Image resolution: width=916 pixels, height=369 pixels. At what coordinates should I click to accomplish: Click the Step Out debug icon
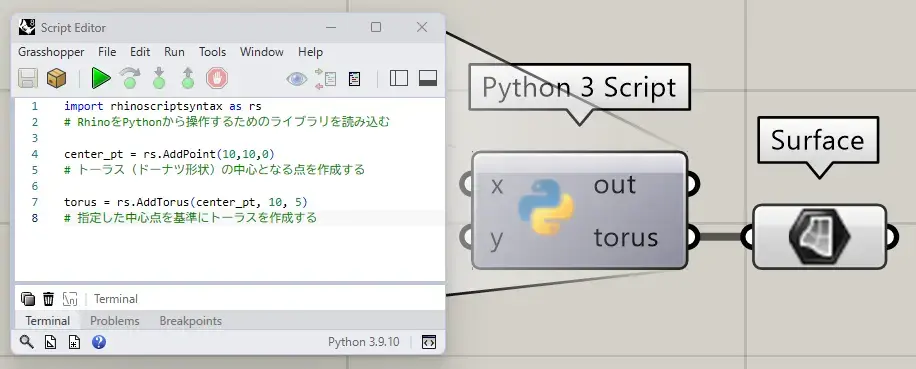click(x=188, y=78)
